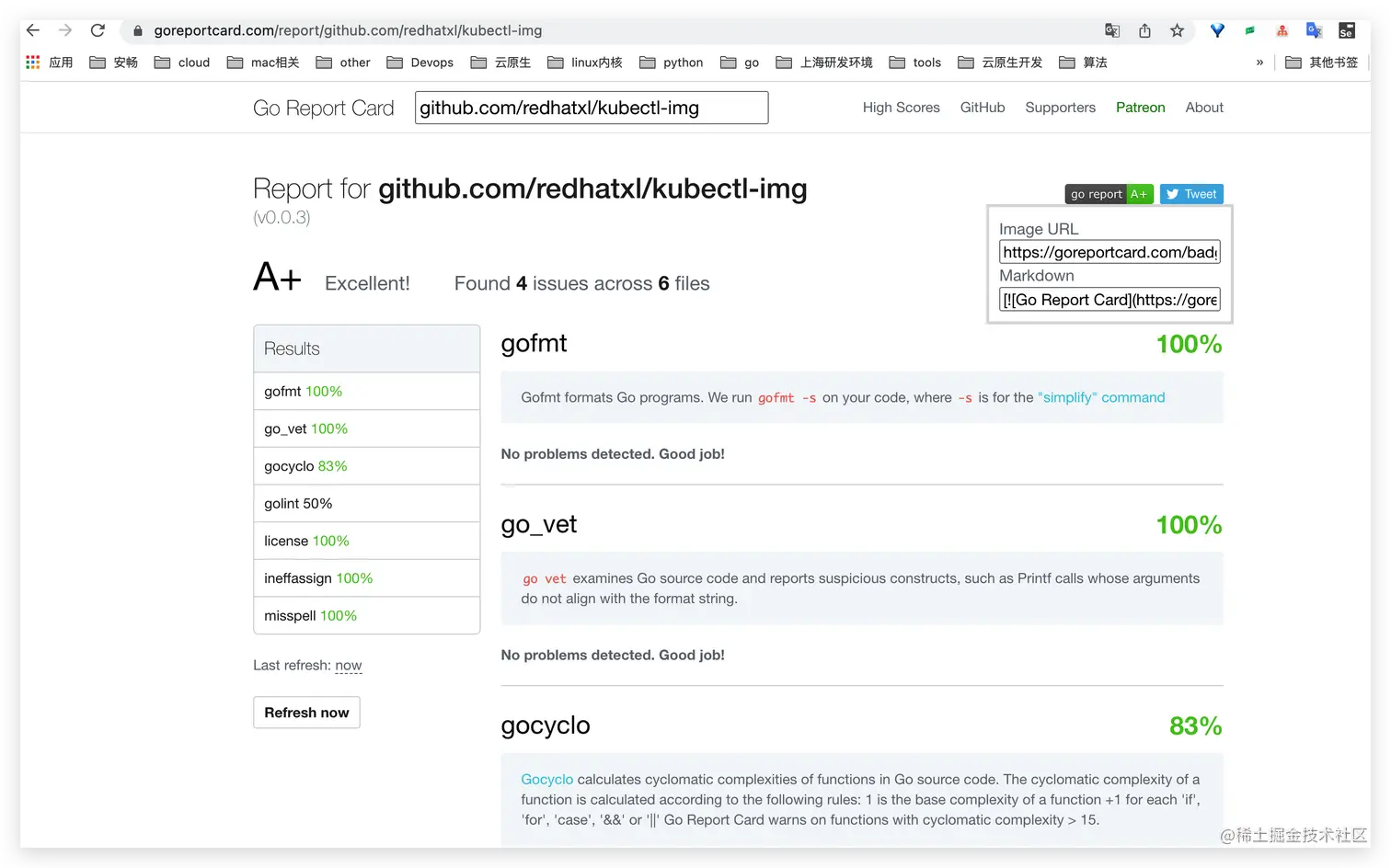Open the other bookmark folder
The image size is (1391, 868).
click(343, 63)
